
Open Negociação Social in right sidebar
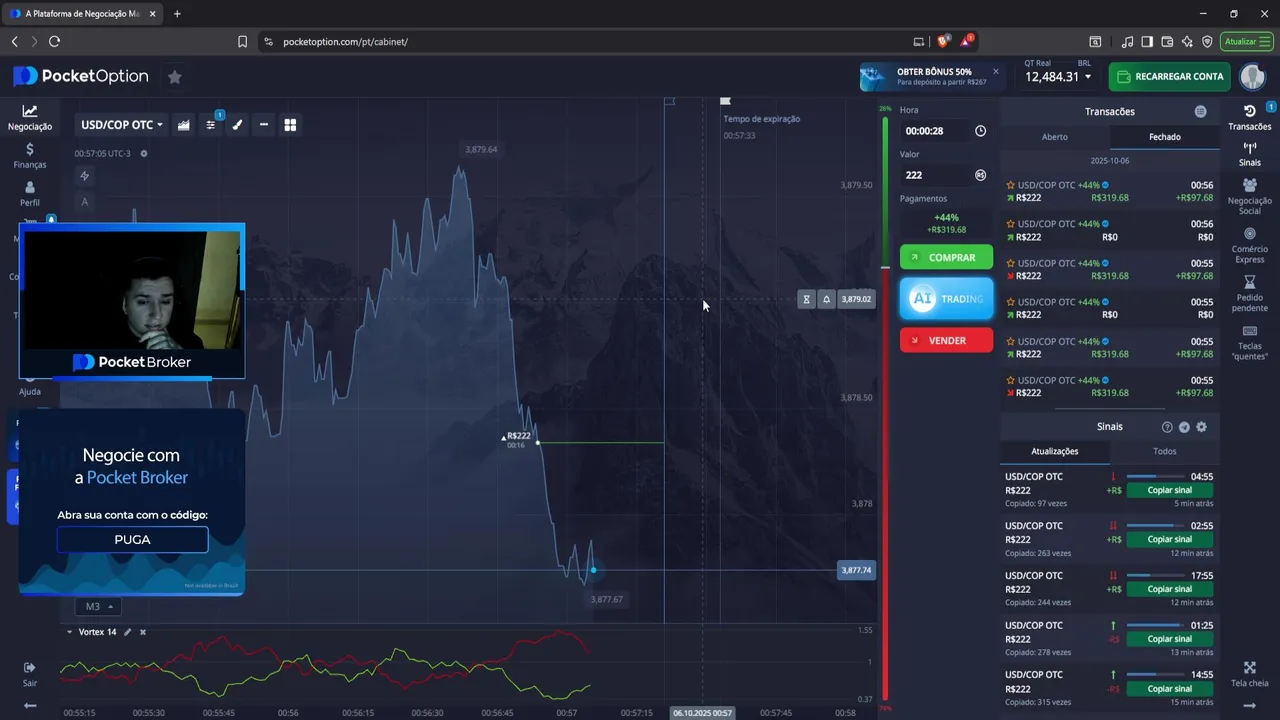[1250, 196]
